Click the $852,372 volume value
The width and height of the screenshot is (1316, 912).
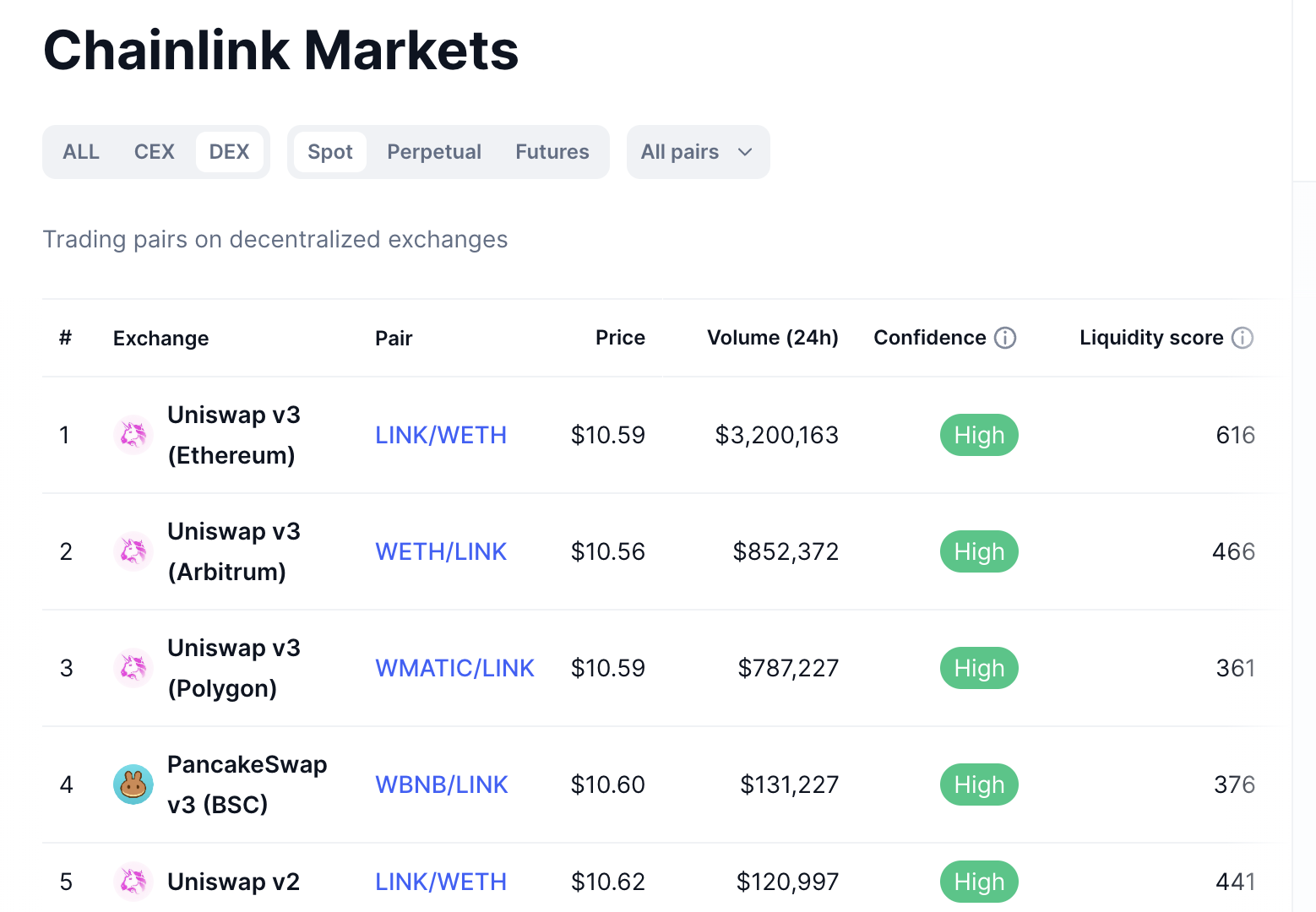tap(786, 551)
